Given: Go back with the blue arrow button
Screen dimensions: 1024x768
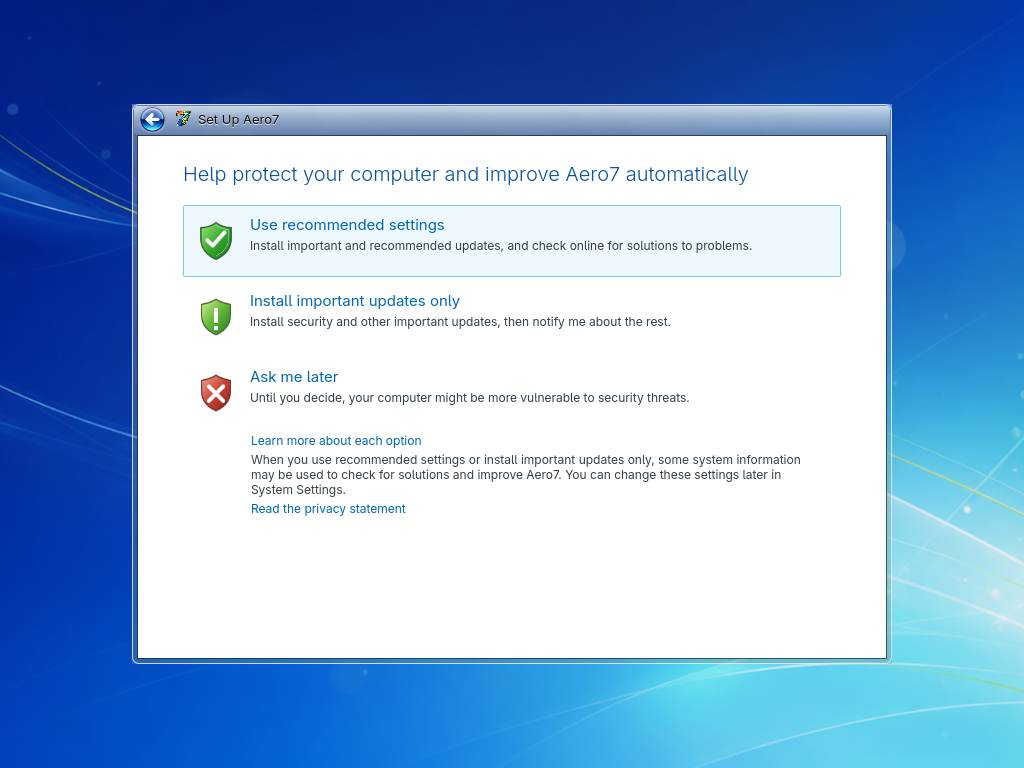Looking at the screenshot, I should pos(152,120).
